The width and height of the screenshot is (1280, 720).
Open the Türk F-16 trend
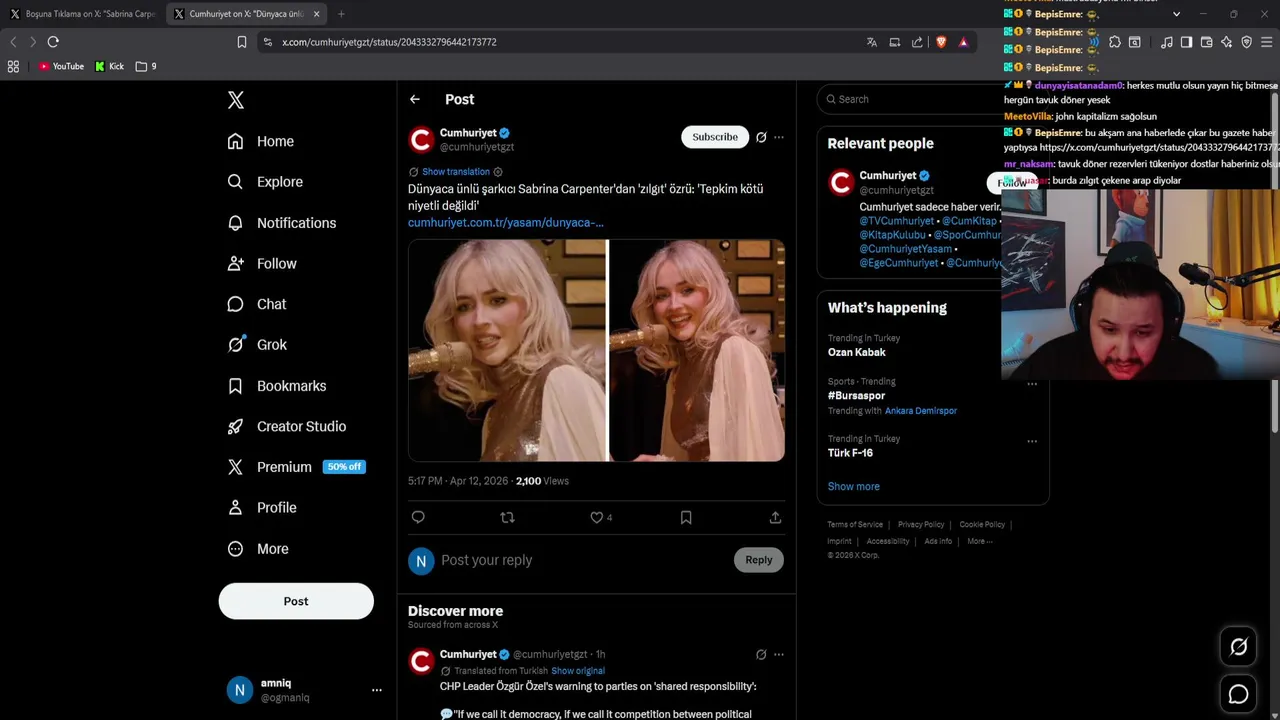[850, 453]
